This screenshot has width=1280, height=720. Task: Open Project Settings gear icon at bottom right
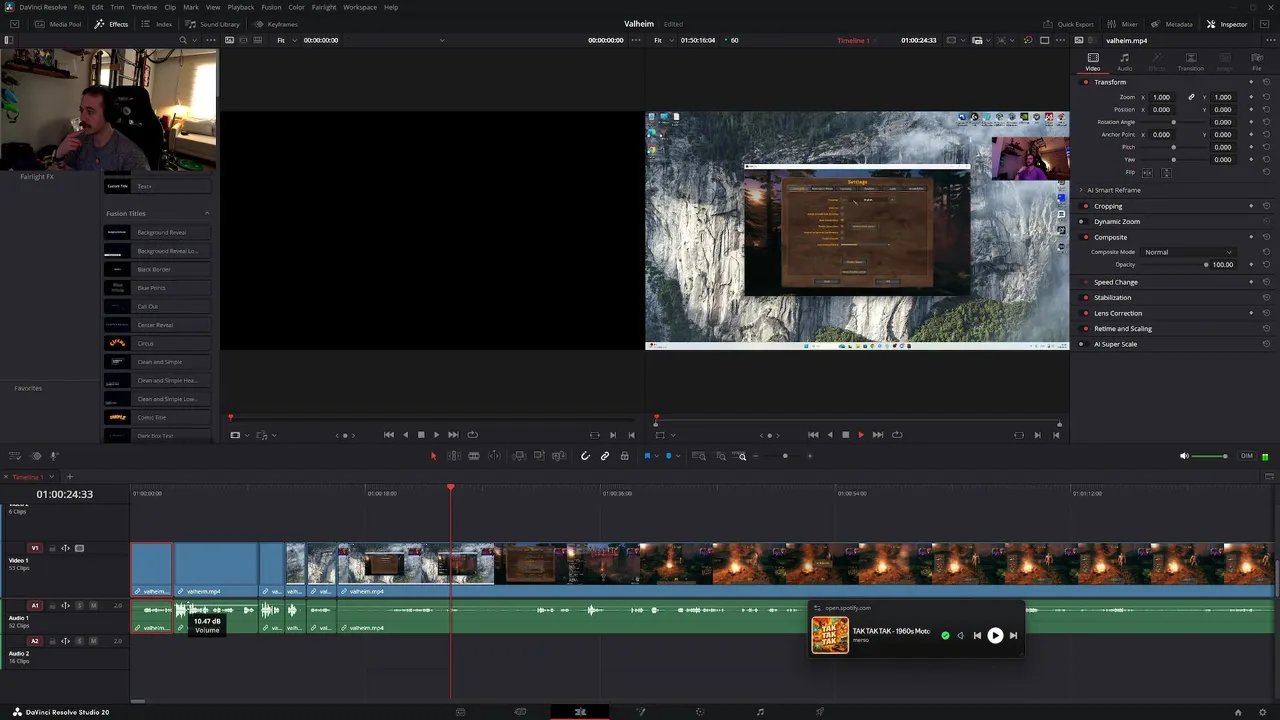pos(1264,712)
